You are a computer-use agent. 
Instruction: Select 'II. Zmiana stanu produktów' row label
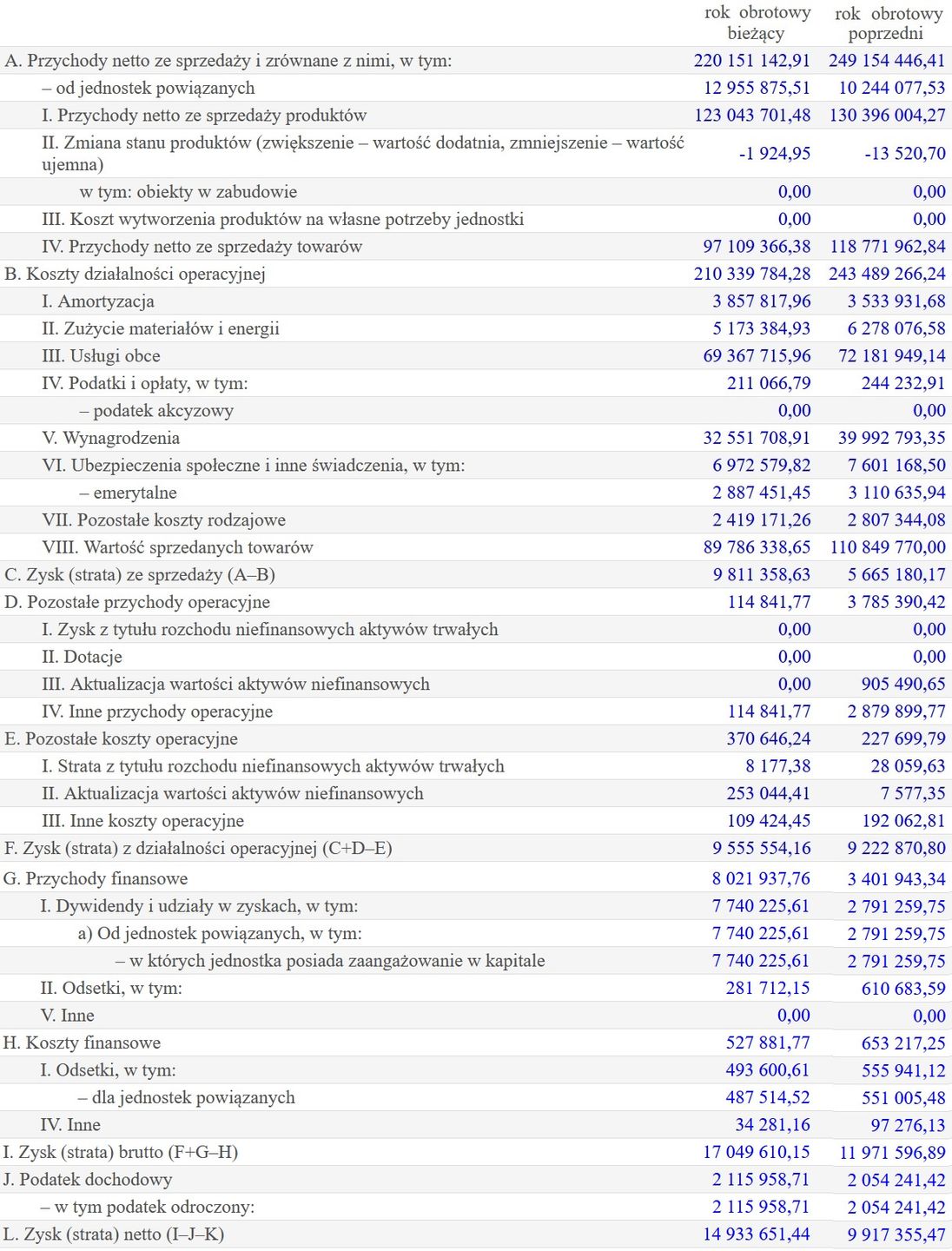(x=363, y=154)
